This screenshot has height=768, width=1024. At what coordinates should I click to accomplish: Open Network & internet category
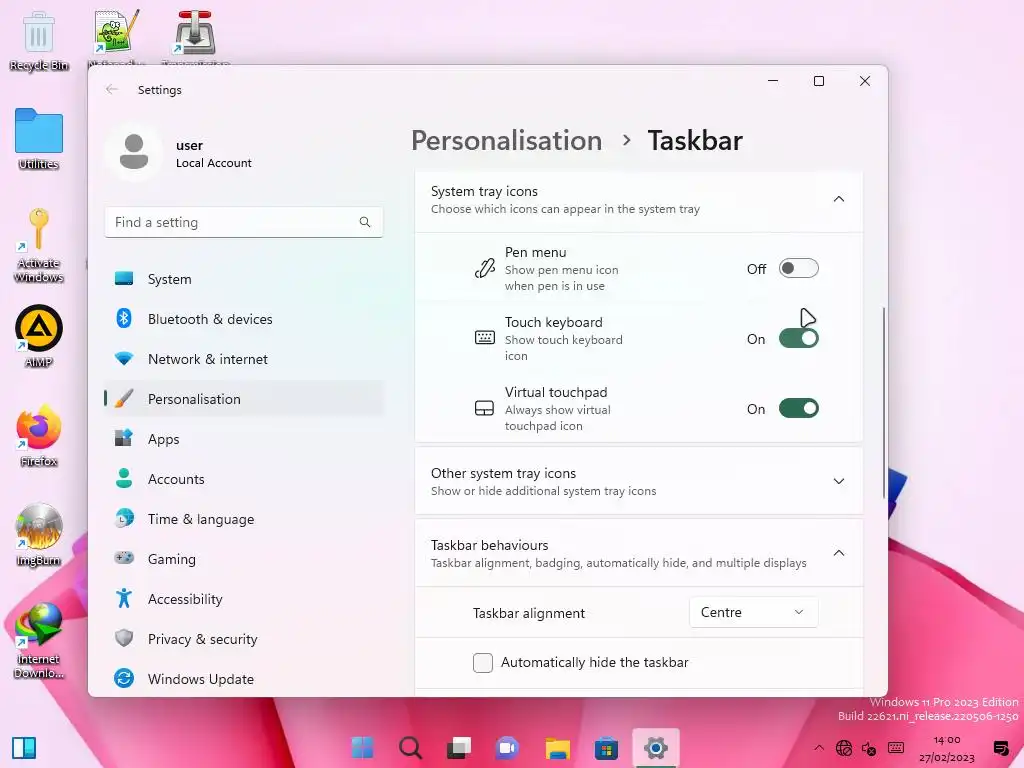point(244,359)
